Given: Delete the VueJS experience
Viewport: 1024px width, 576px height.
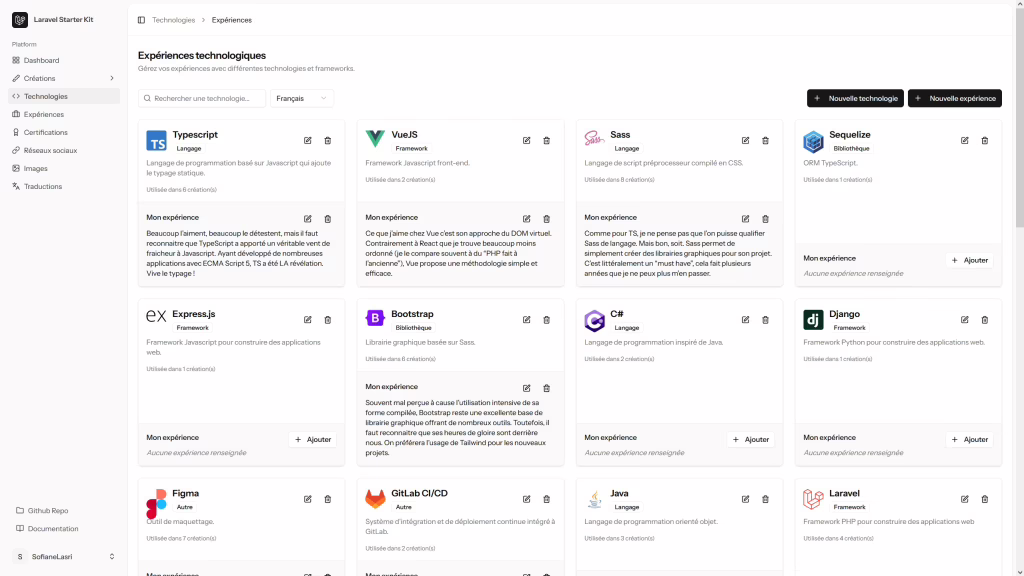Looking at the screenshot, I should pos(547,219).
